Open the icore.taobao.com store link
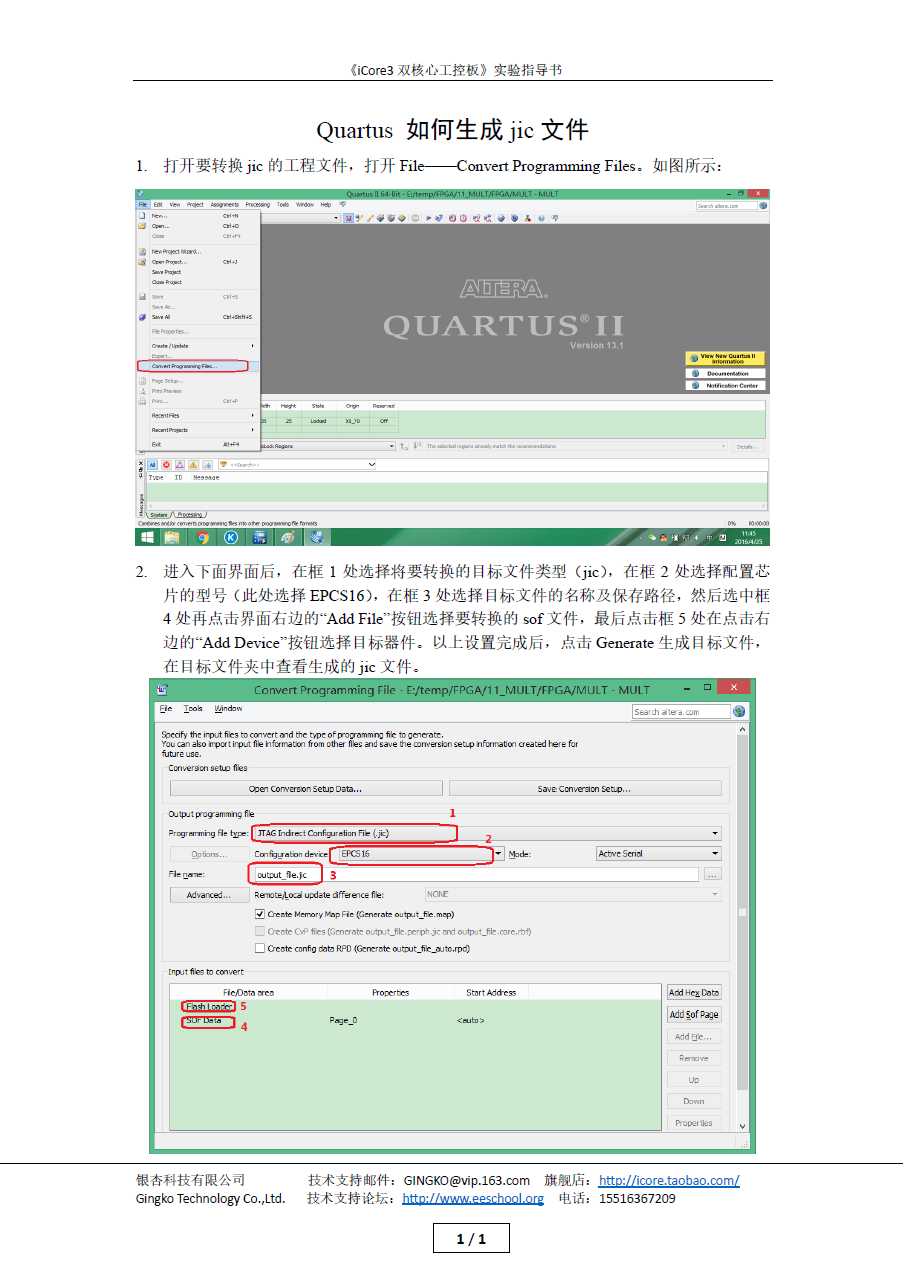 click(x=669, y=1180)
